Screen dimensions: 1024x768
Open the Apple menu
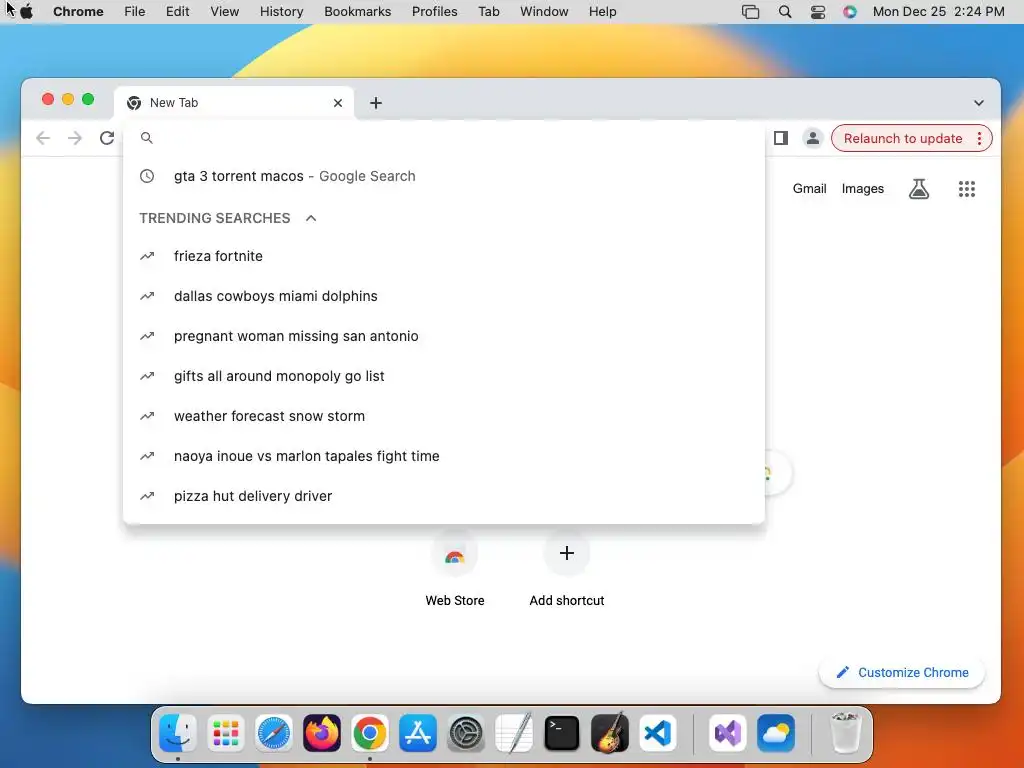coord(27,12)
